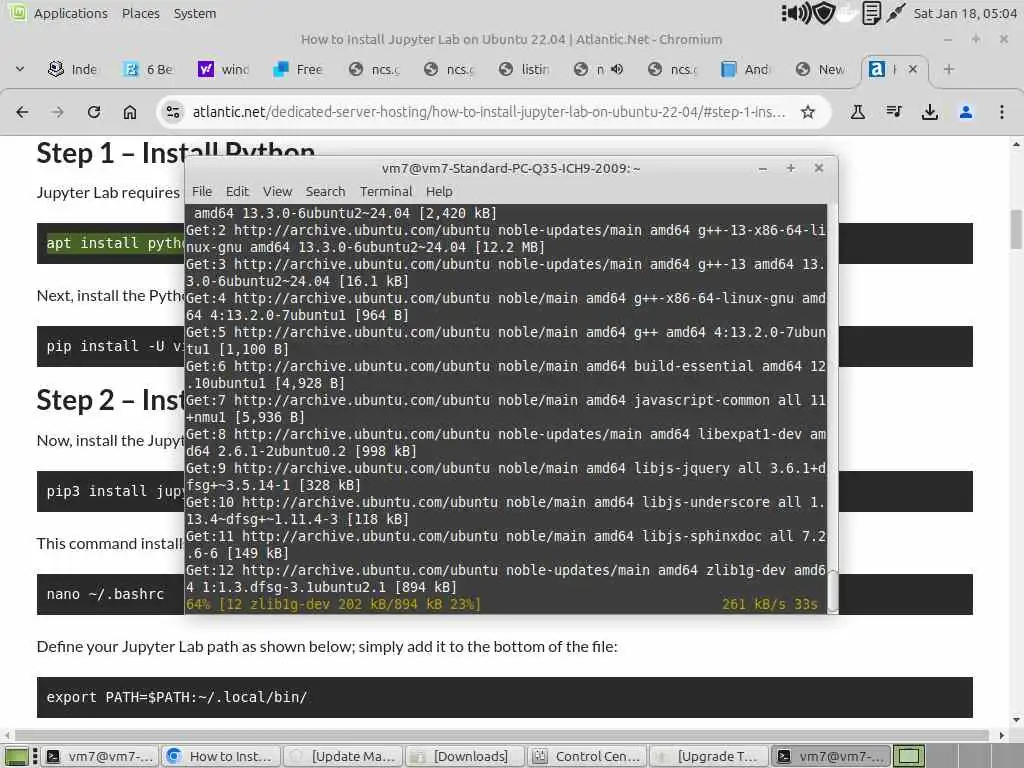Open terminal Terminal menu
The width and height of the screenshot is (1024, 768).
386,191
